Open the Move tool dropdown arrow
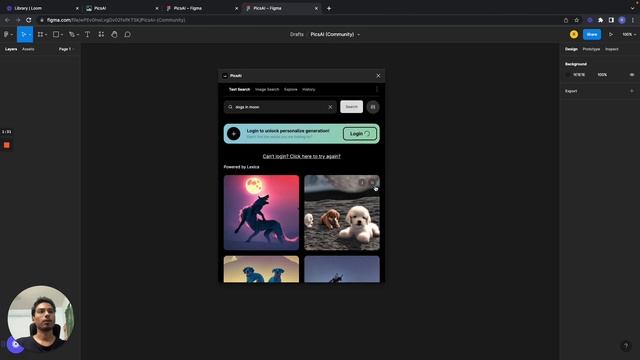Image resolution: width=640 pixels, height=360 pixels. (x=30, y=35)
